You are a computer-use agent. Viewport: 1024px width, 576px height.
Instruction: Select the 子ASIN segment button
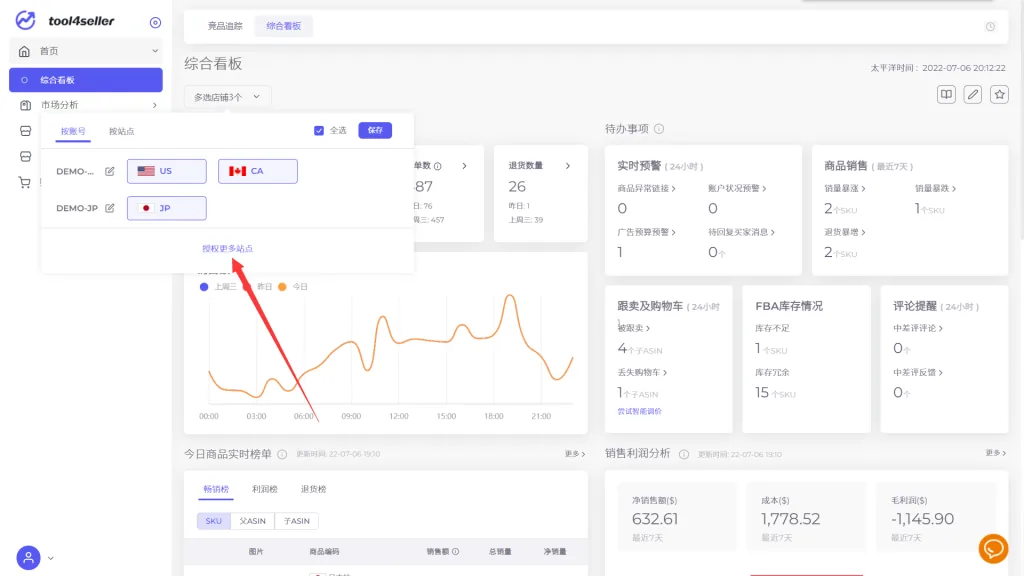296,520
